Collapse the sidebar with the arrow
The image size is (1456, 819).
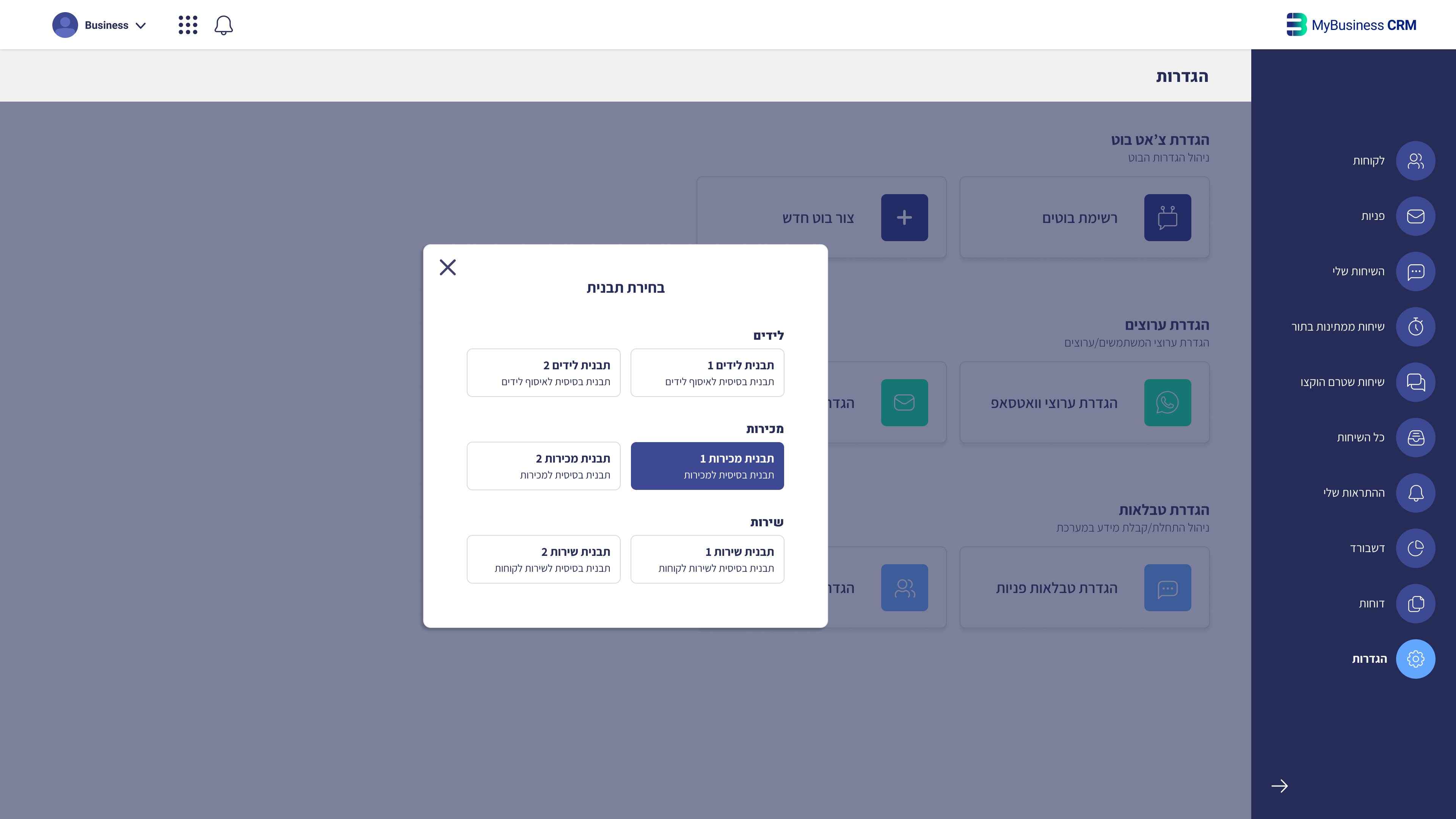[1279, 786]
